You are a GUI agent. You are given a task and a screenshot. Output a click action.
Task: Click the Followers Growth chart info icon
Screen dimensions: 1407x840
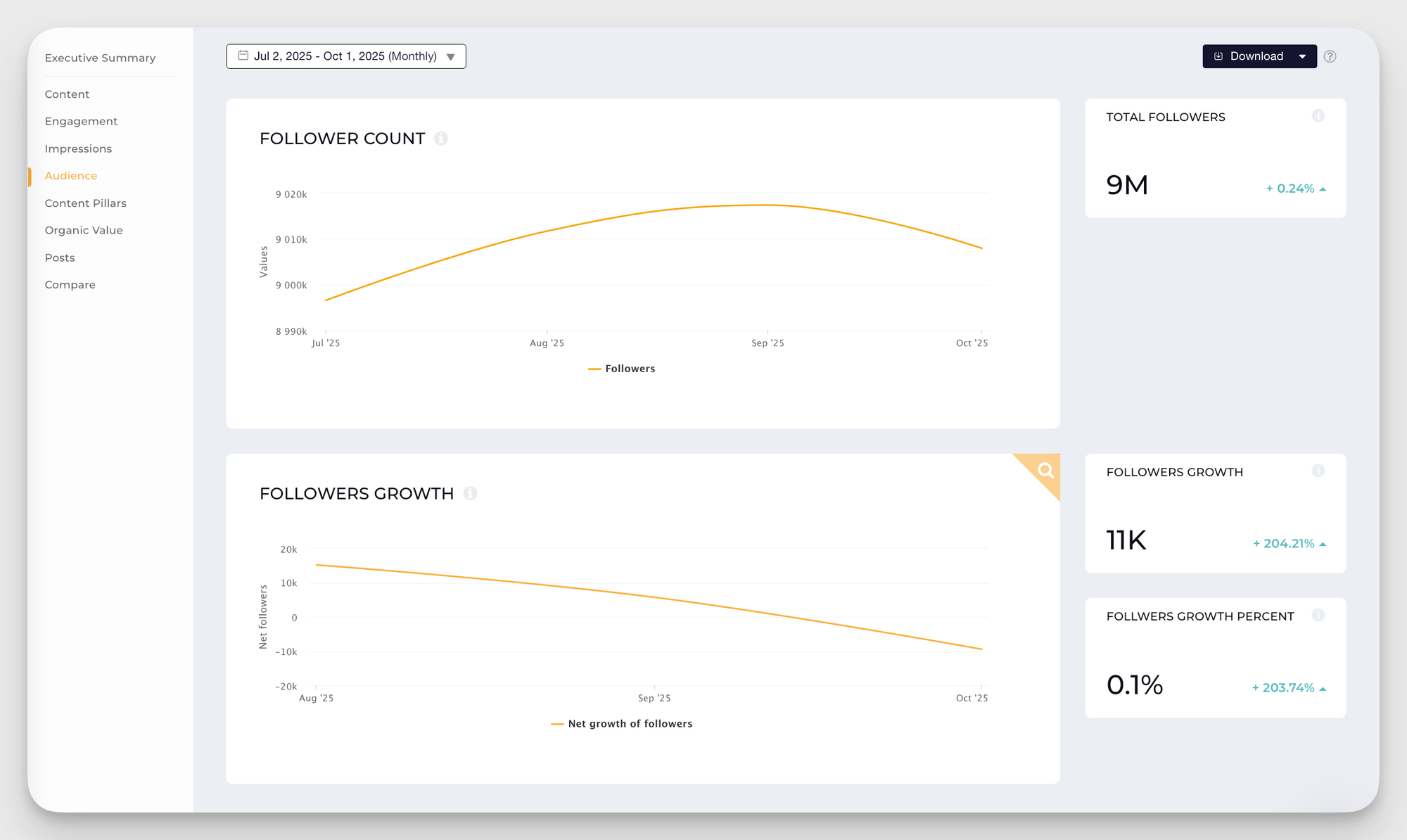click(x=470, y=494)
